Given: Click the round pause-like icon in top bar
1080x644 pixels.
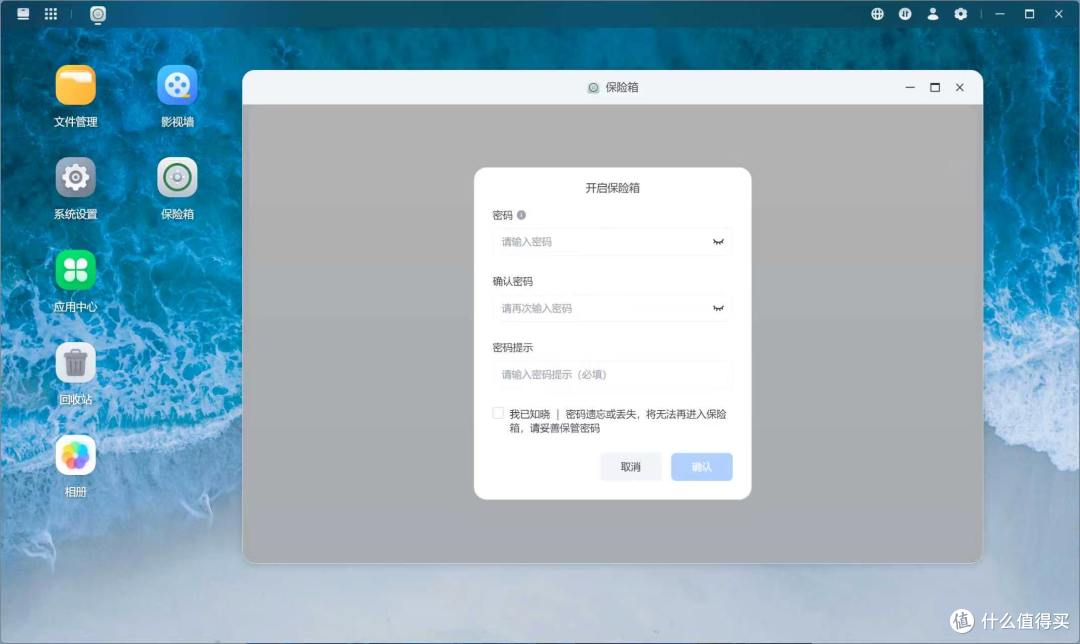Looking at the screenshot, I should (905, 14).
